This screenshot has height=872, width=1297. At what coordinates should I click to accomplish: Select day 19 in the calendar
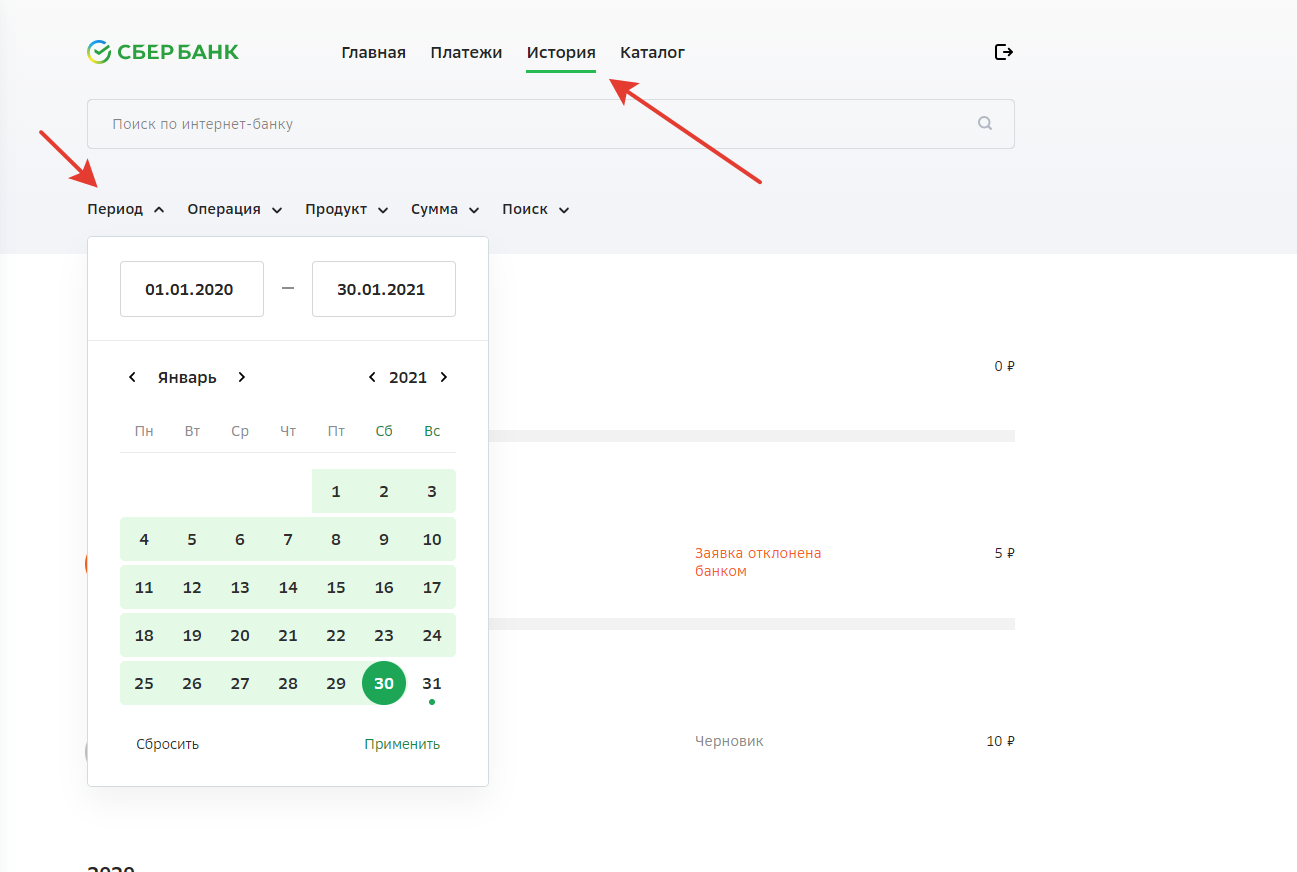click(x=192, y=635)
